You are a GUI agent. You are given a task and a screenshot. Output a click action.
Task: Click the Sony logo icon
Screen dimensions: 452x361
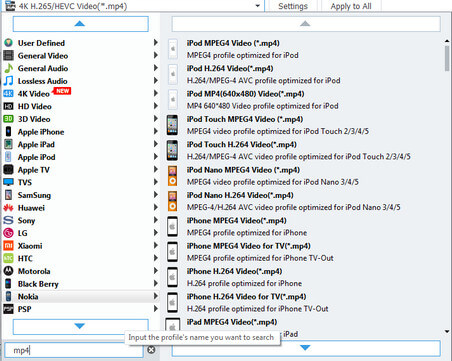click(8, 220)
